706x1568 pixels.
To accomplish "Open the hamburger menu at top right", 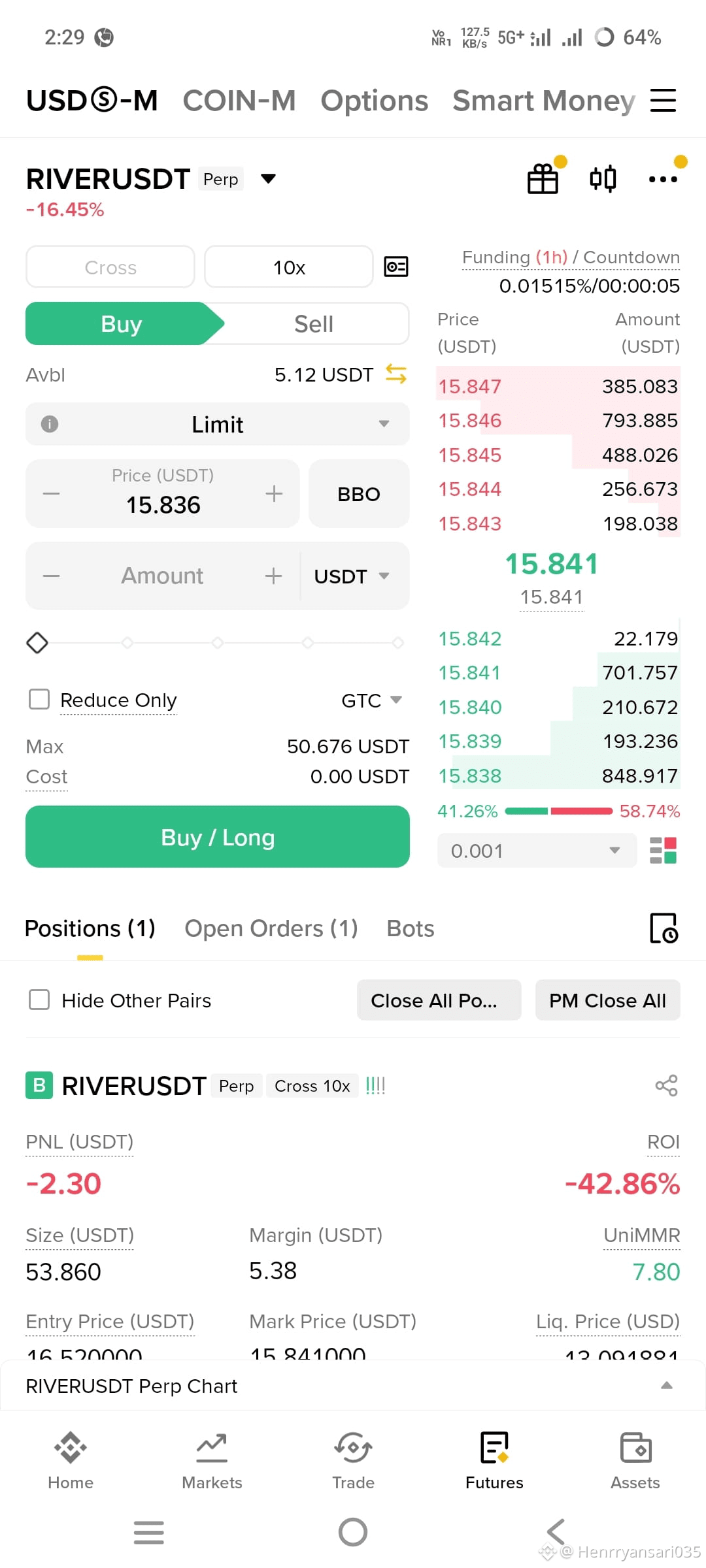I will tap(663, 101).
